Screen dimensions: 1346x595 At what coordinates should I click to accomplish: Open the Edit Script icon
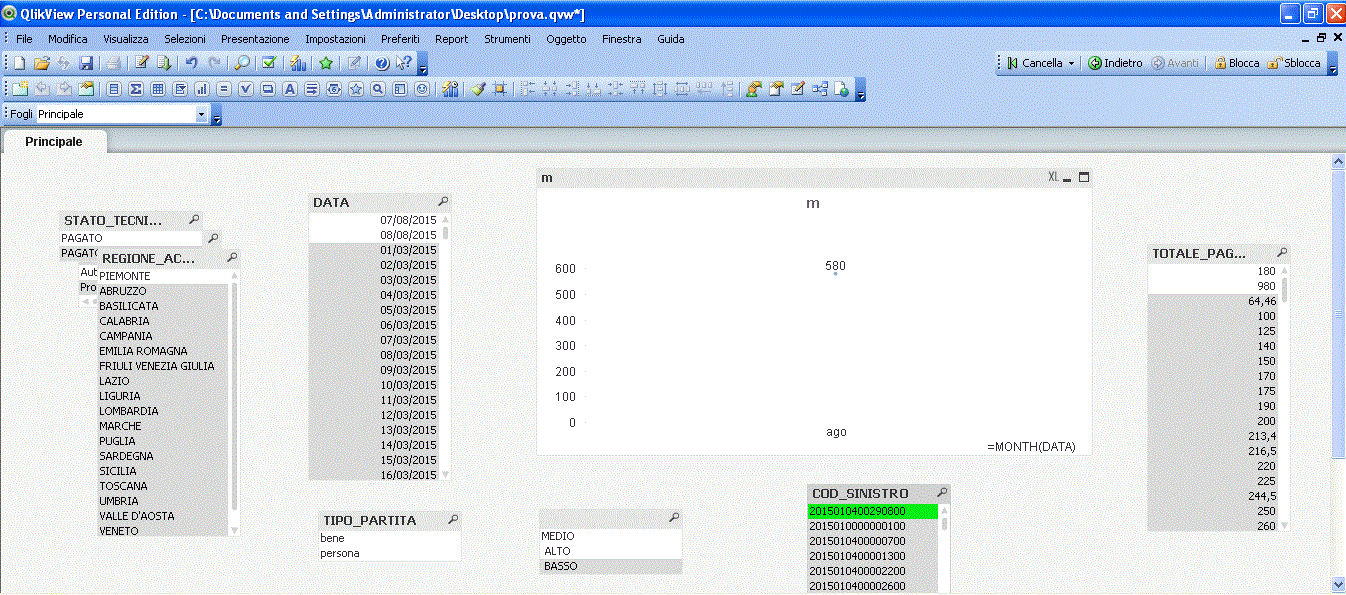coord(143,63)
